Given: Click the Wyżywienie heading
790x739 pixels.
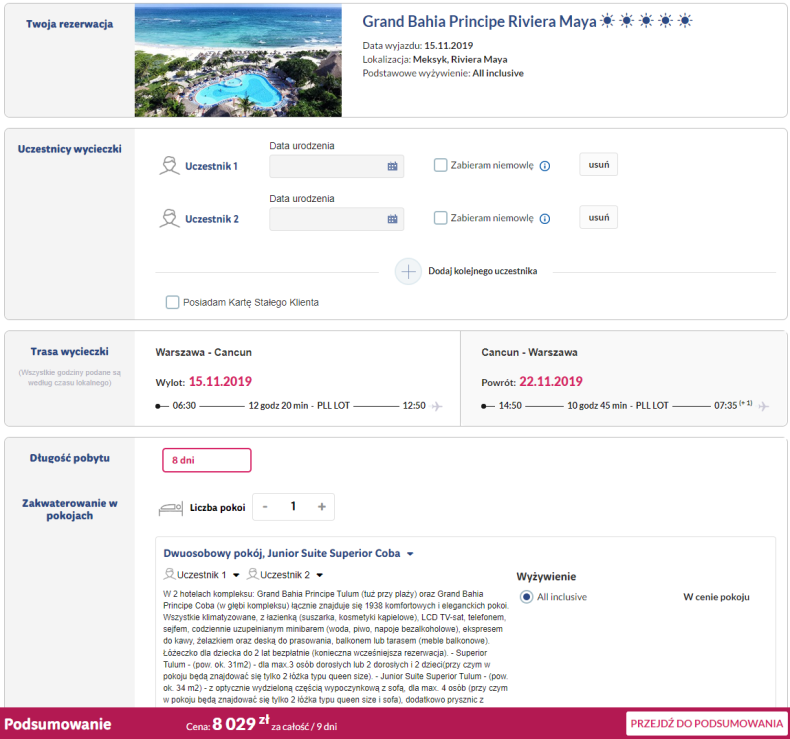Looking at the screenshot, I should (546, 577).
